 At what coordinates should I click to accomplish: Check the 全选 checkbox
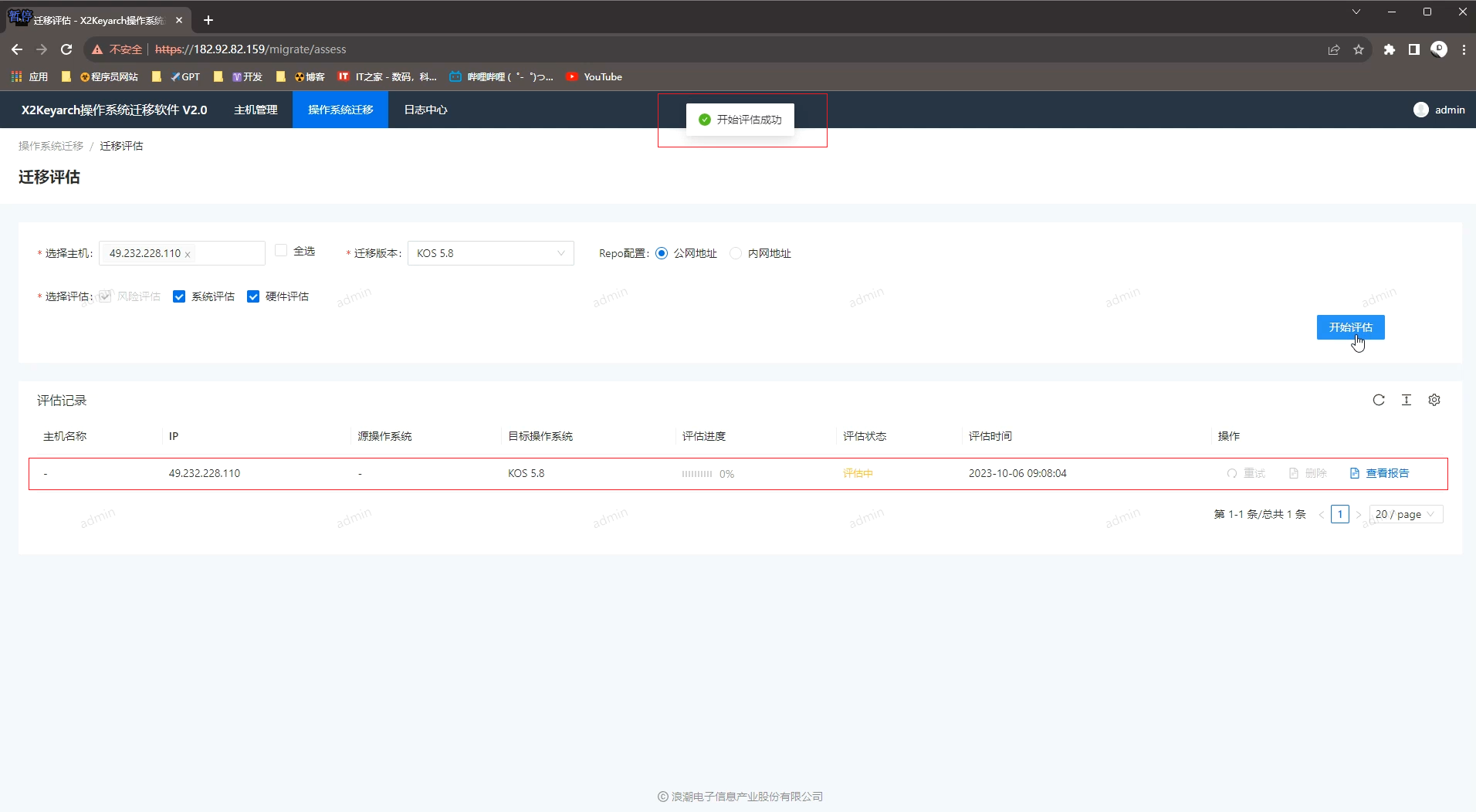(281, 251)
